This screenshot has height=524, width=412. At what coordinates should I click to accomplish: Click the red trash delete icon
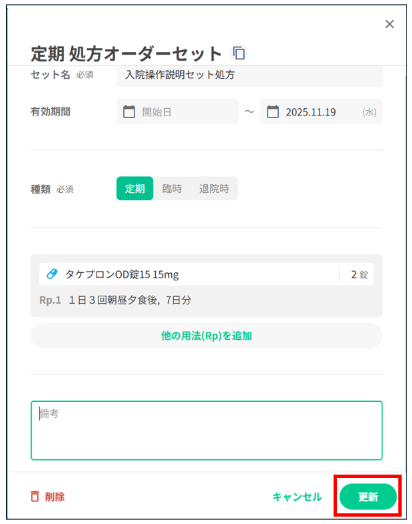click(x=35, y=497)
